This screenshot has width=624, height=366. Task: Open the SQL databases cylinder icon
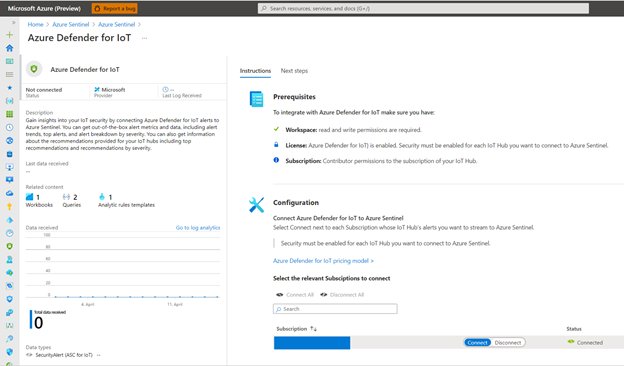(x=10, y=154)
